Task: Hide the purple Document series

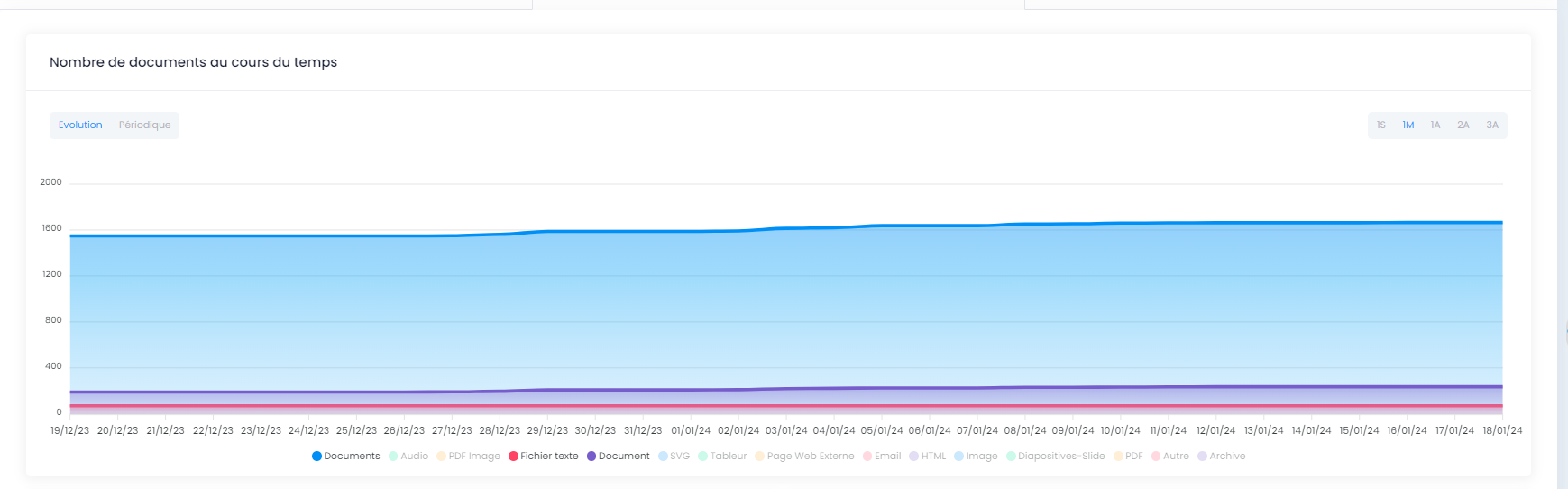Action: 619,457
